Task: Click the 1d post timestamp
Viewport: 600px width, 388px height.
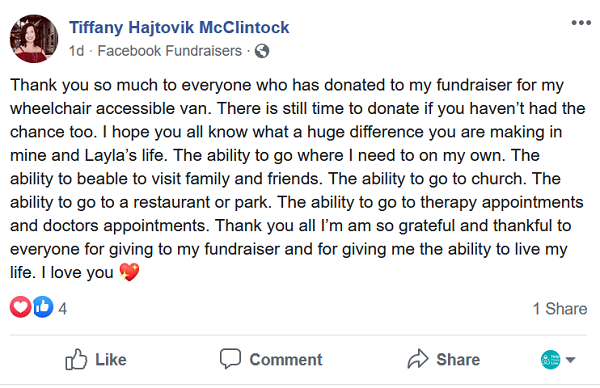Action: (76, 51)
